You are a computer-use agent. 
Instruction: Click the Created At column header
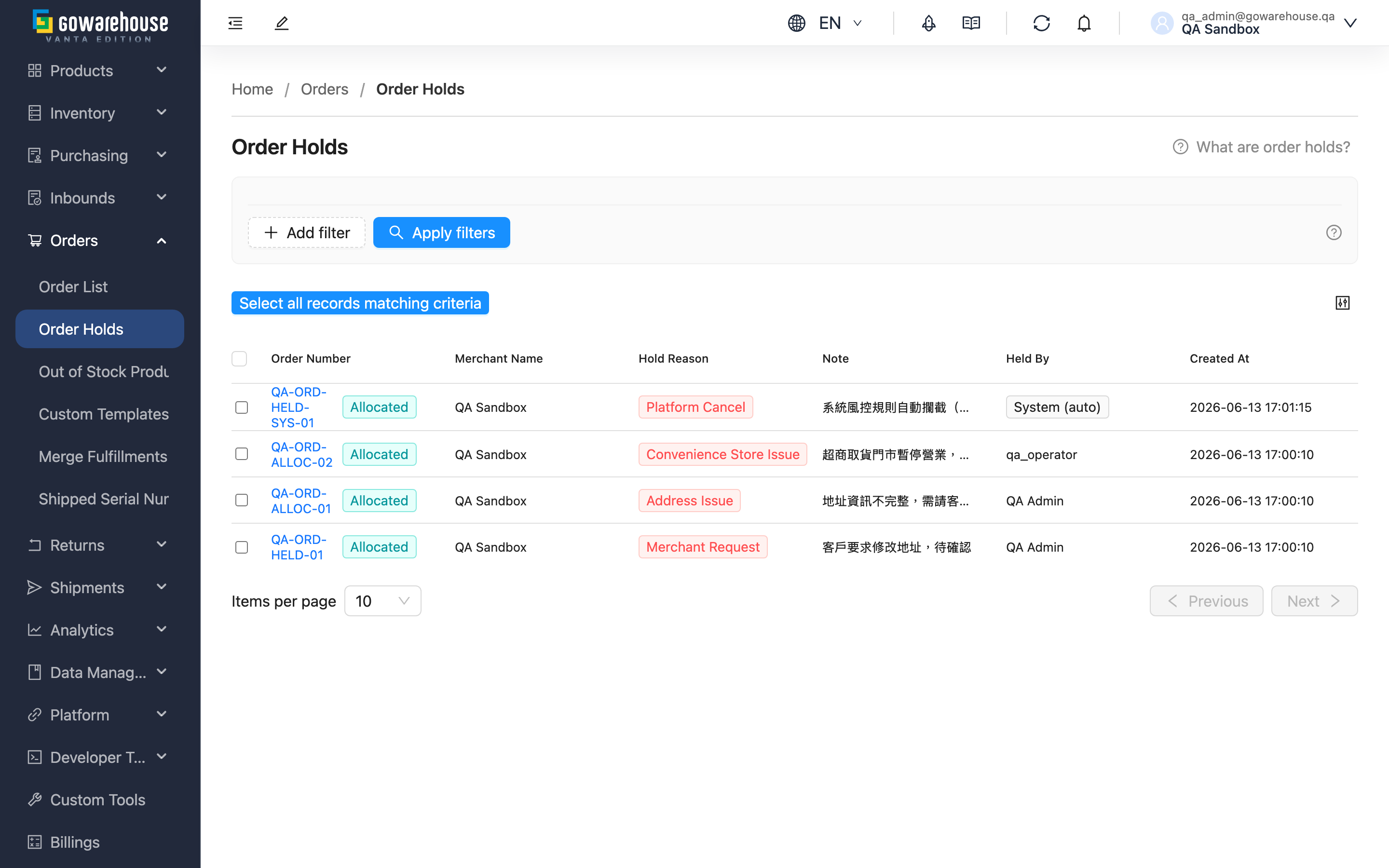(1219, 359)
